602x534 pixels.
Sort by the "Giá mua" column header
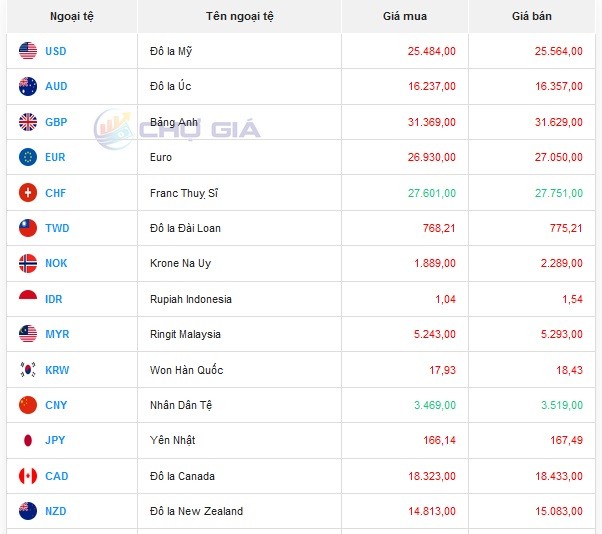pyautogui.click(x=404, y=16)
